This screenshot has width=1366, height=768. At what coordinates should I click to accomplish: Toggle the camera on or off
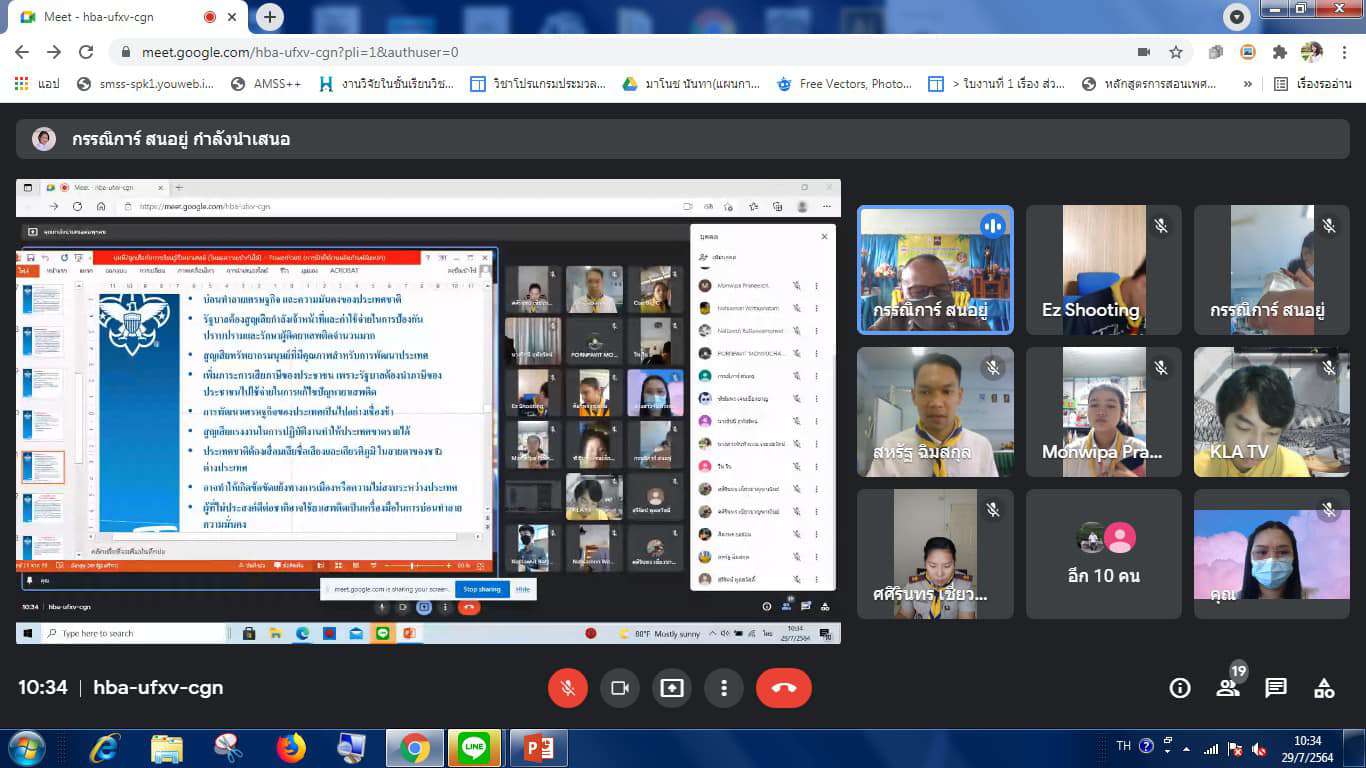[619, 688]
